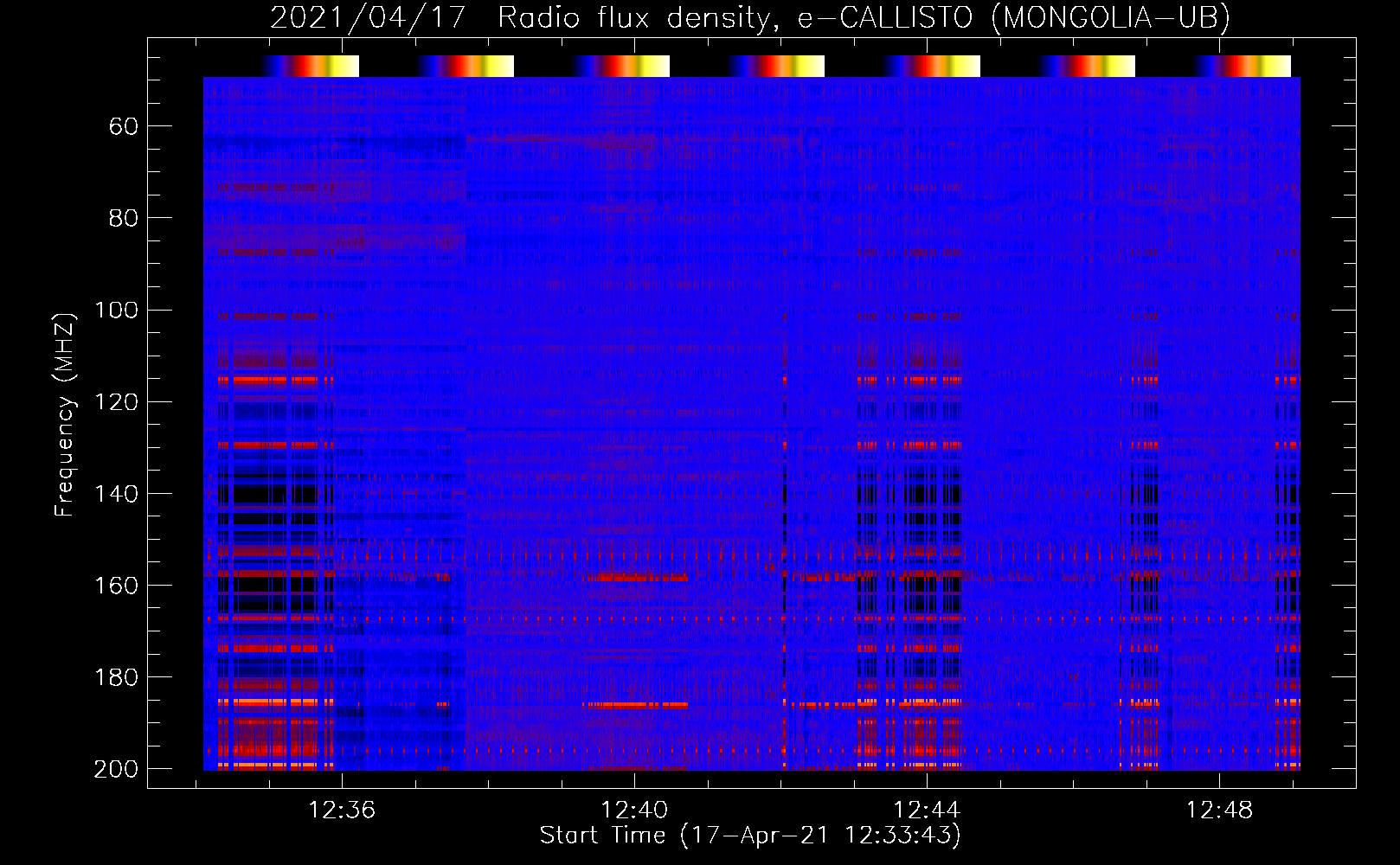Image resolution: width=1400 pixels, height=865 pixels.
Task: Click the 'Start Time (17-Apr-21 12:33:43)' x-axis label
Action: tap(750, 835)
